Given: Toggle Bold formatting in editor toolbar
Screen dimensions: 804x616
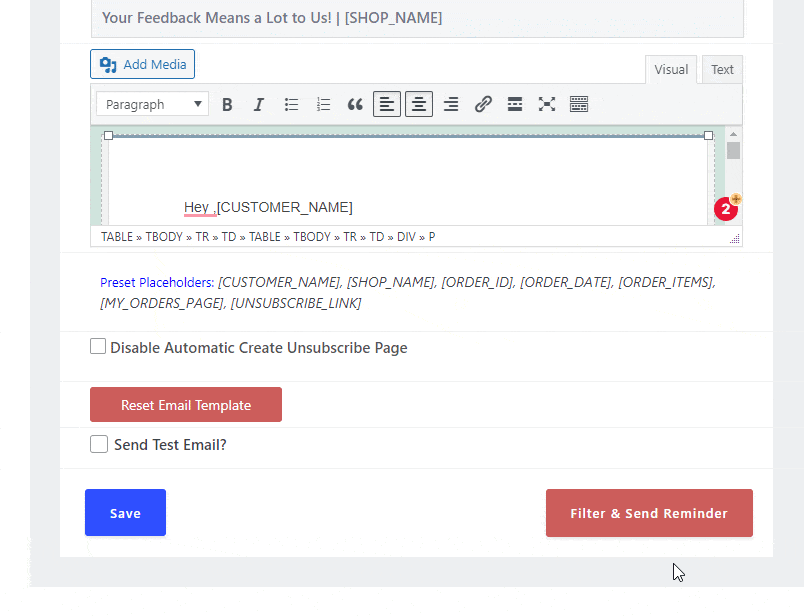Looking at the screenshot, I should tap(227, 105).
